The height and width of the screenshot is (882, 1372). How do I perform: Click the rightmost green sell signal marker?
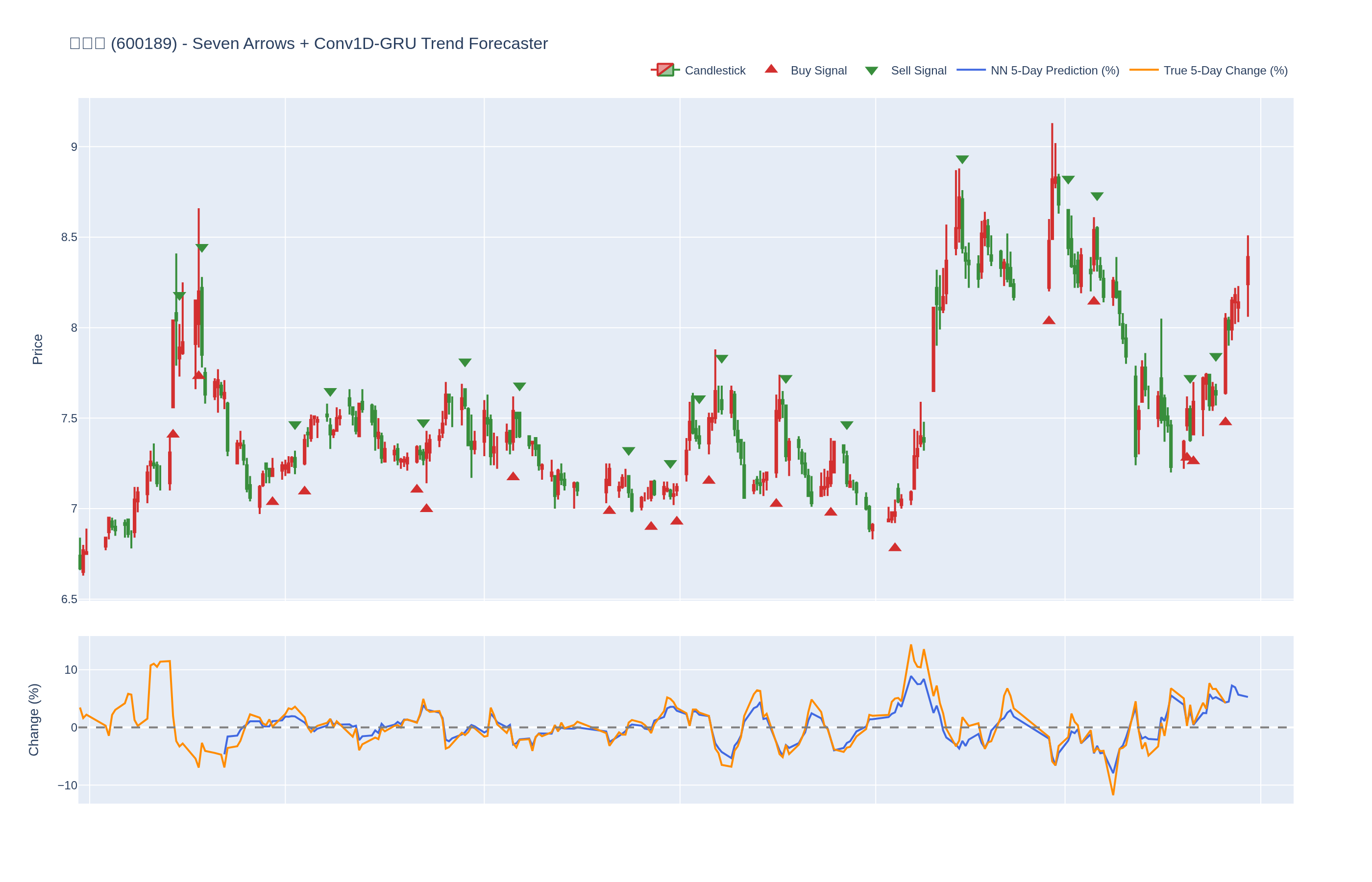coord(1216,357)
